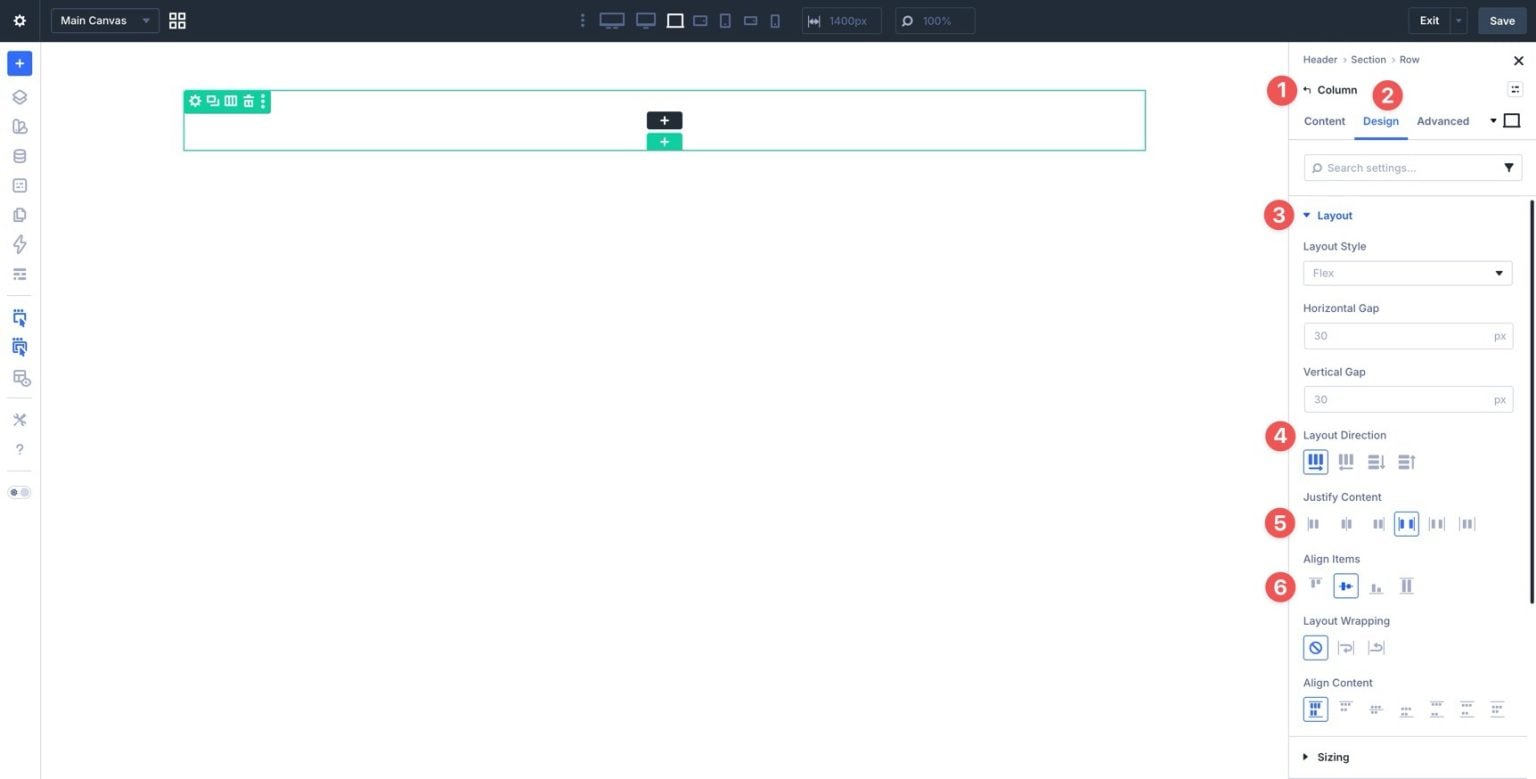Duplicate the row using green toolbar icon
1536x779 pixels.
[213, 101]
